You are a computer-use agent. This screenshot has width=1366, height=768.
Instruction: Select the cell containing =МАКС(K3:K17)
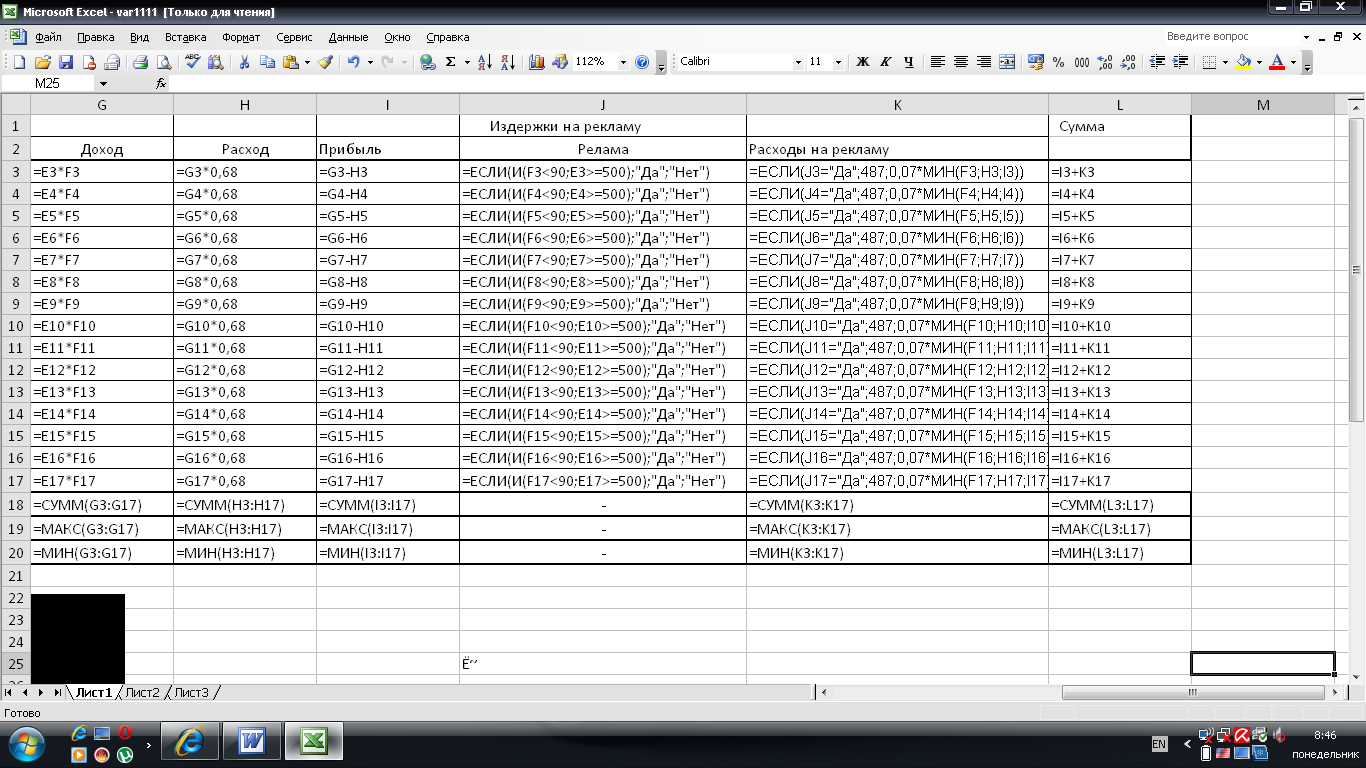pos(897,529)
